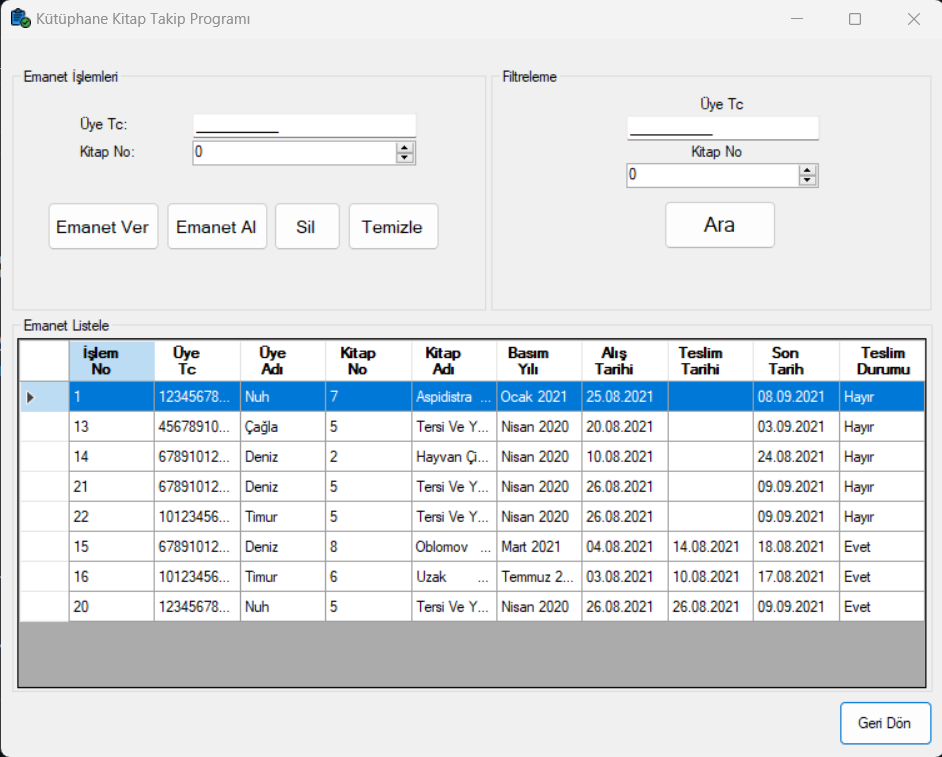Select the cell with İşlem No 15
Viewport: 942px width, 757px height.
pos(112,547)
